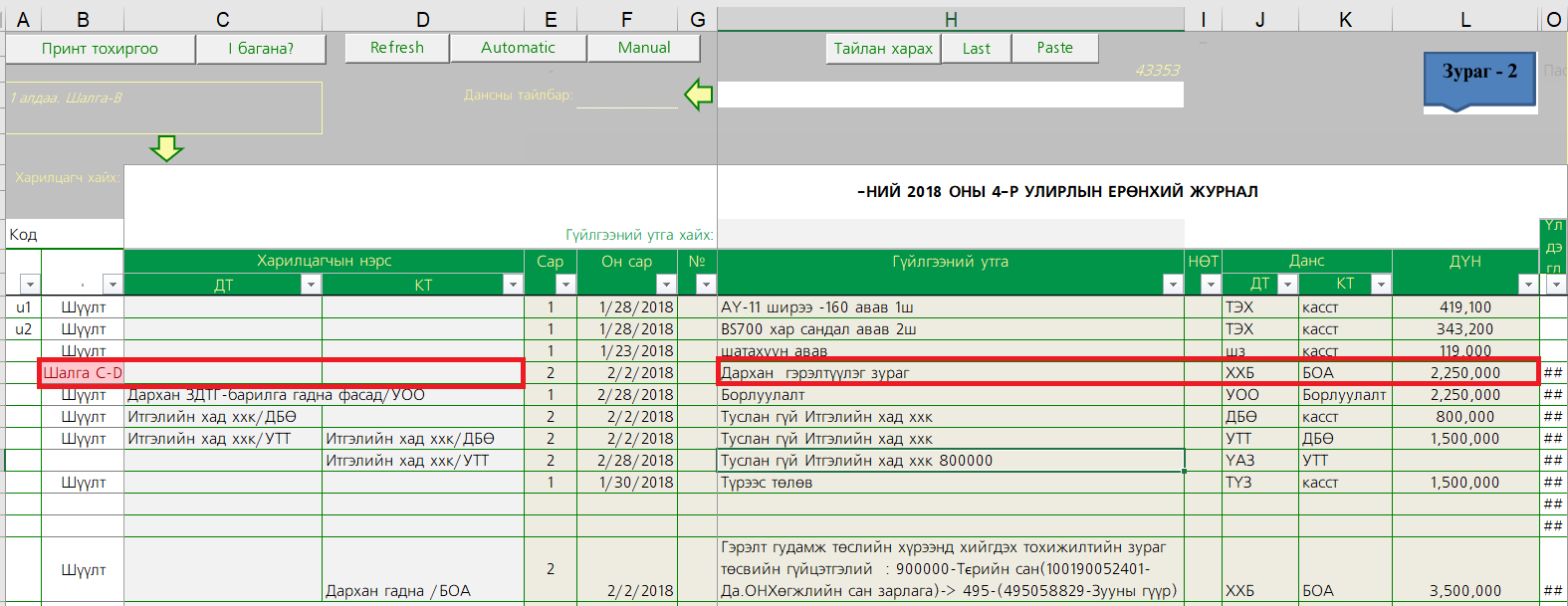Open the ДҮН column filter arrow
1568x606 pixels.
click(1527, 285)
